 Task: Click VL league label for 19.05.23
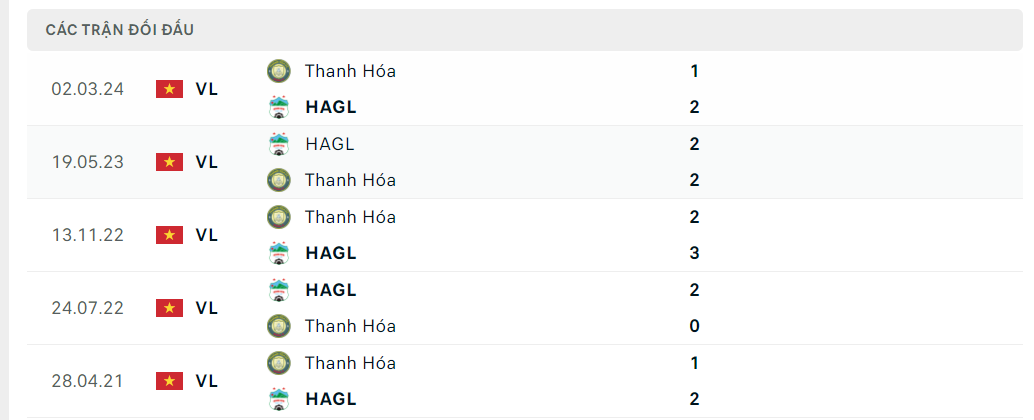point(207,162)
